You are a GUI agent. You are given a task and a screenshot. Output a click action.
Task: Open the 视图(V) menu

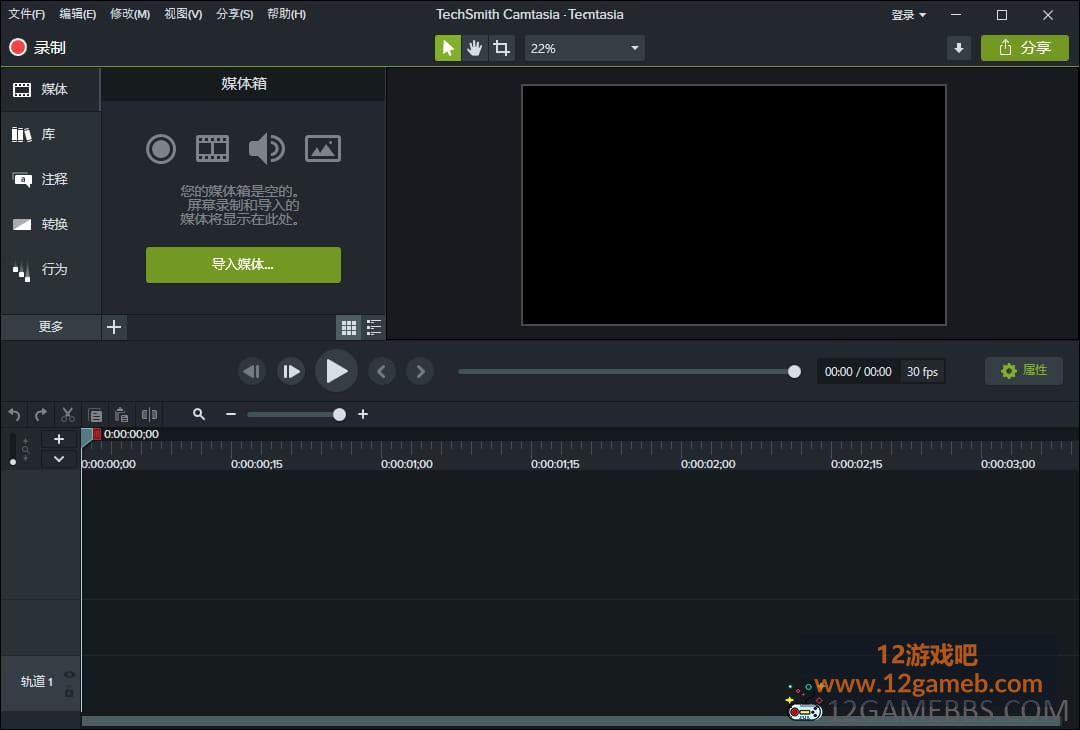click(183, 14)
